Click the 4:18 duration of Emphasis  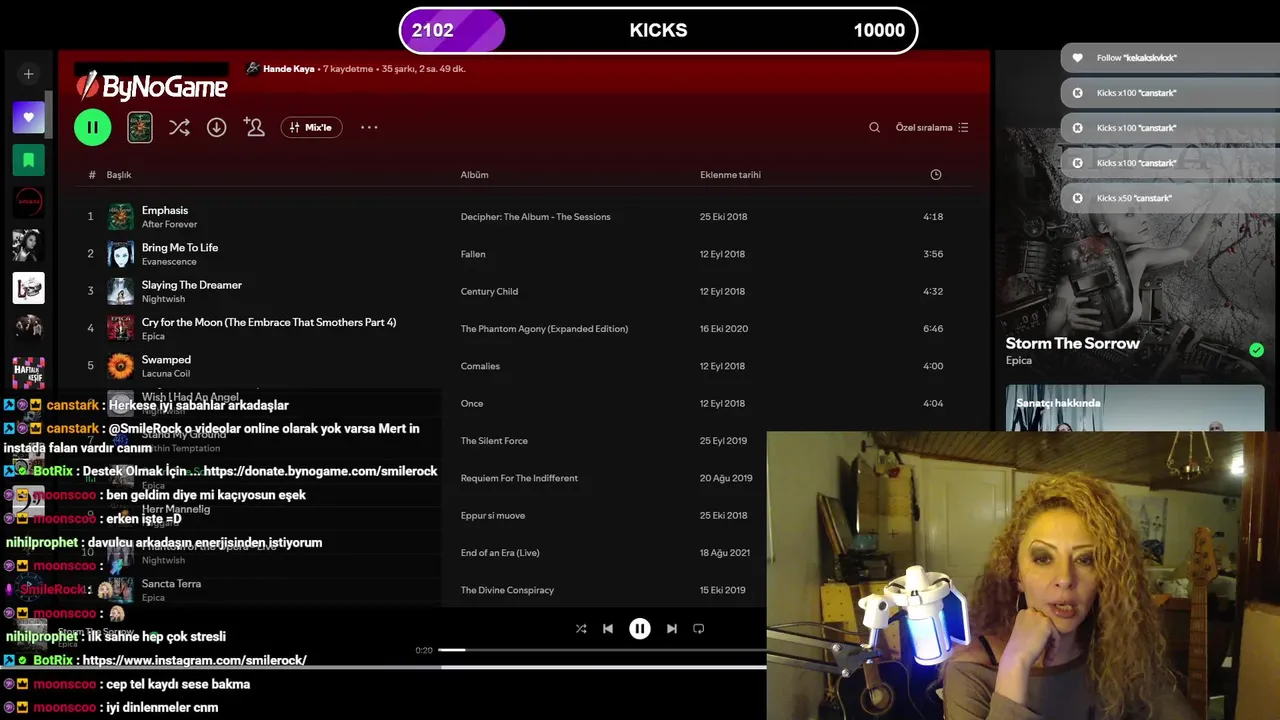tap(933, 217)
